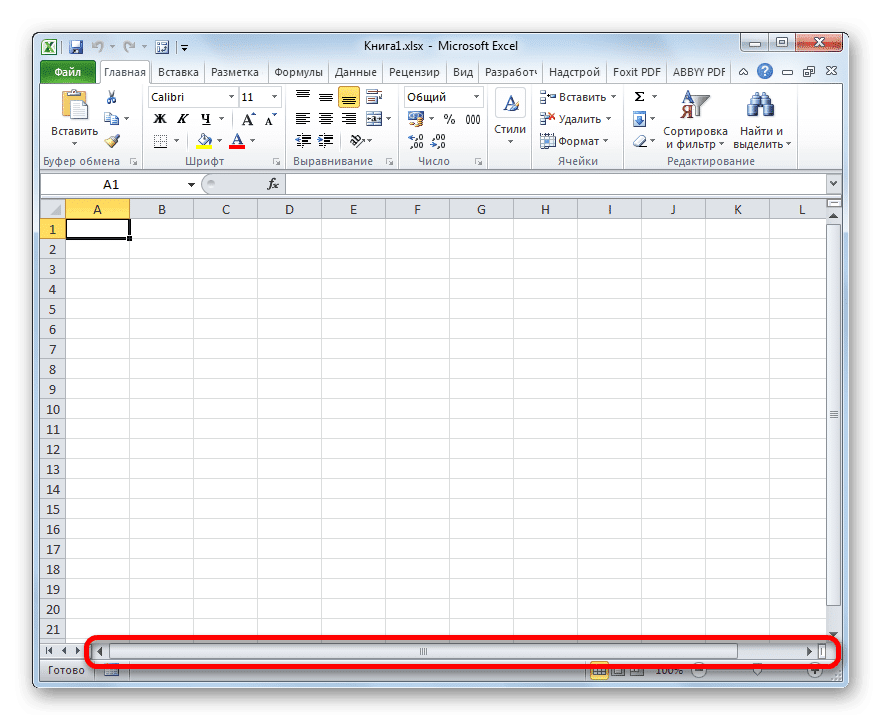
Task: Open the font color dropdown arrow
Action: [x=253, y=141]
